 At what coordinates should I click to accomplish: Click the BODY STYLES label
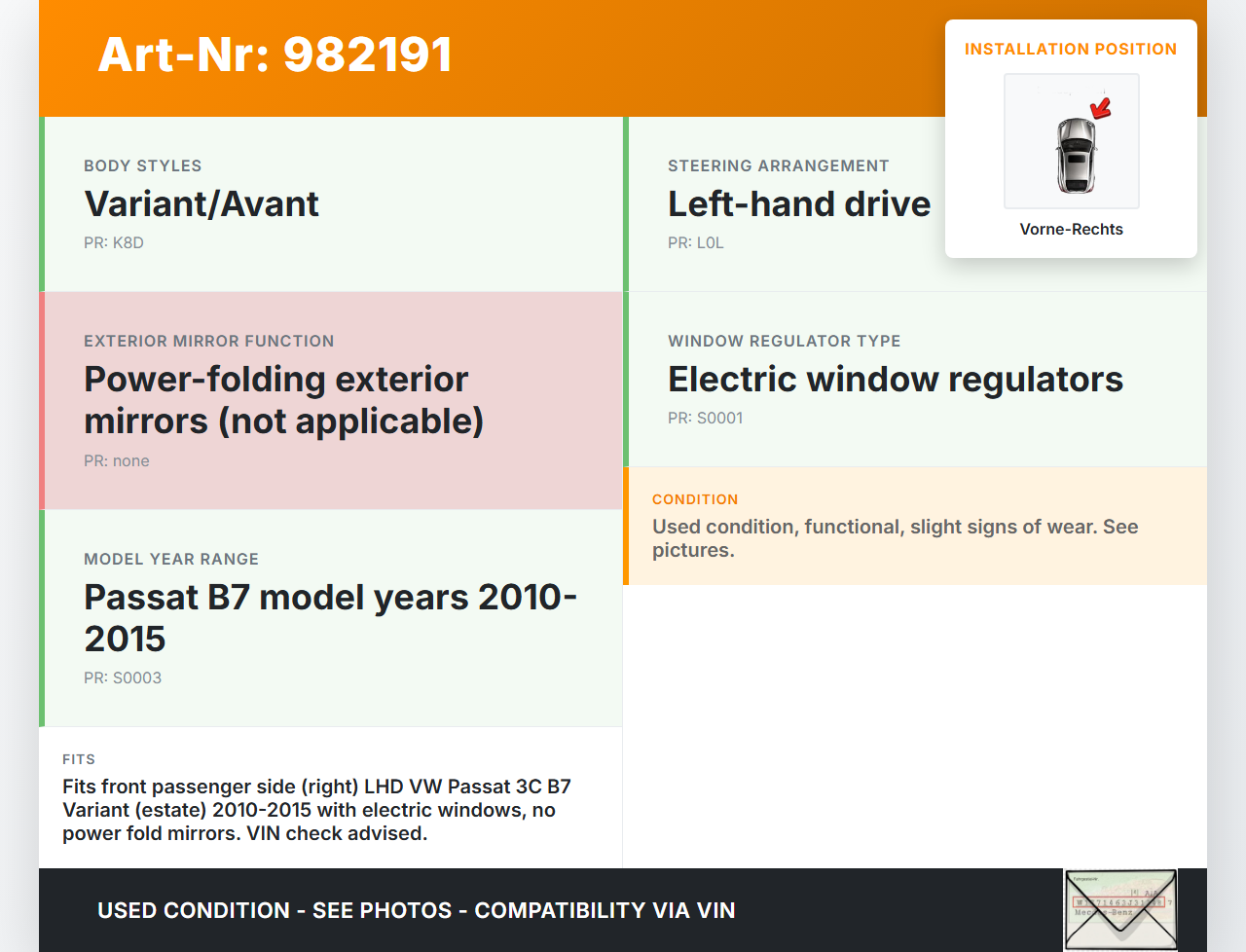(x=143, y=165)
